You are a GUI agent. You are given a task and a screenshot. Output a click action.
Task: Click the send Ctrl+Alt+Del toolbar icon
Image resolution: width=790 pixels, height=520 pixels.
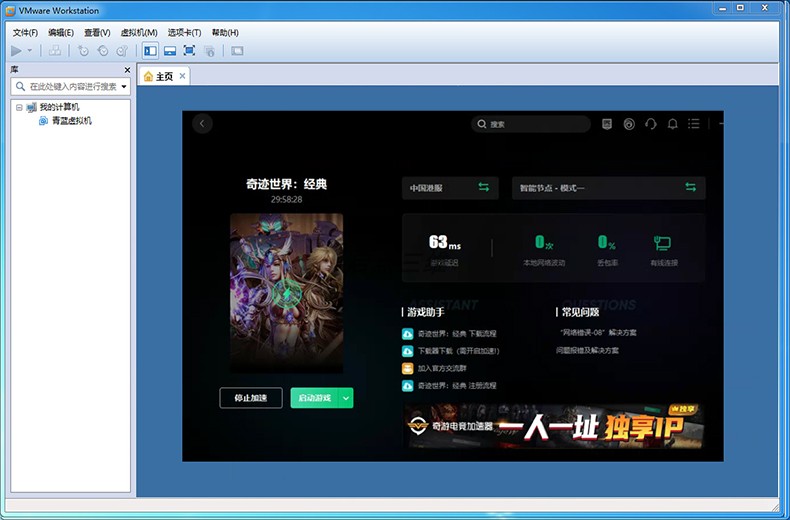click(55, 50)
